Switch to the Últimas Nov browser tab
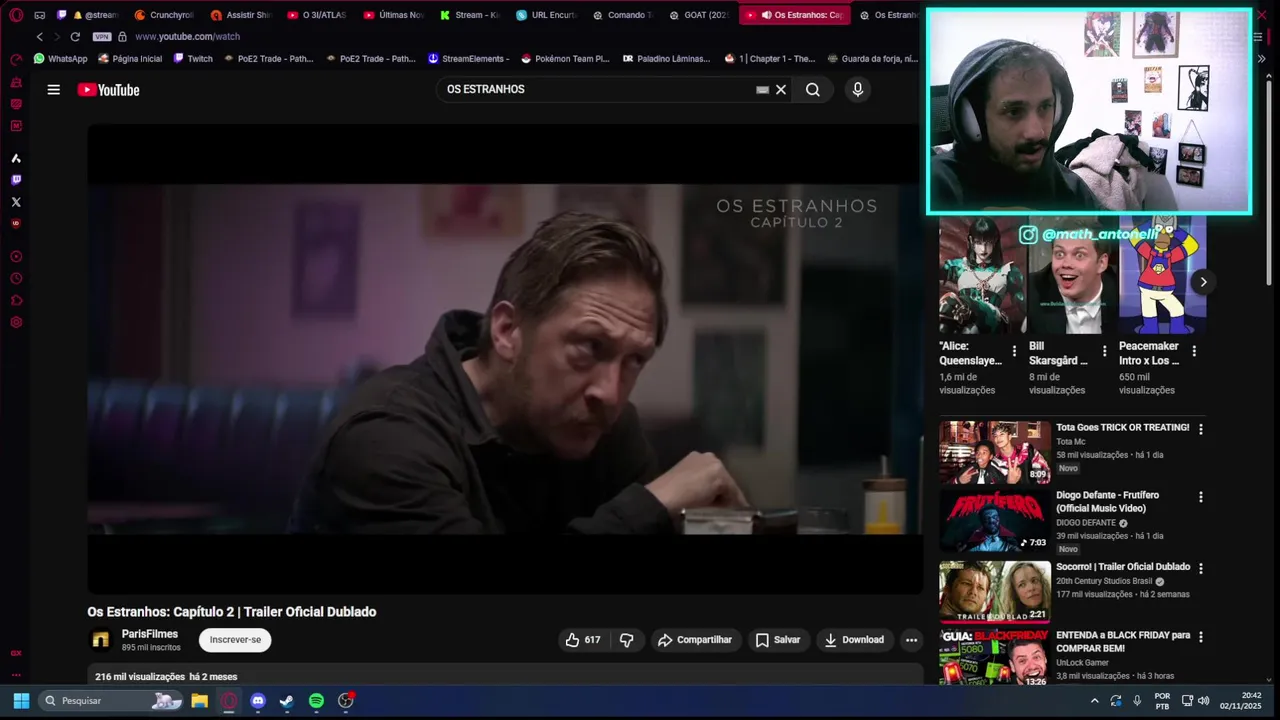The image size is (1280, 720). pos(393,15)
